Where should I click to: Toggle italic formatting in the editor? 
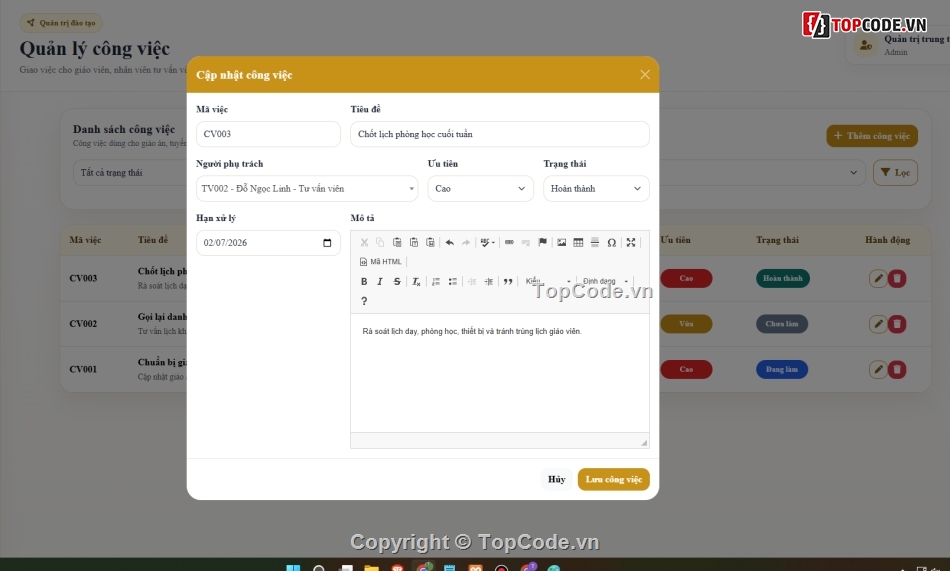(380, 281)
